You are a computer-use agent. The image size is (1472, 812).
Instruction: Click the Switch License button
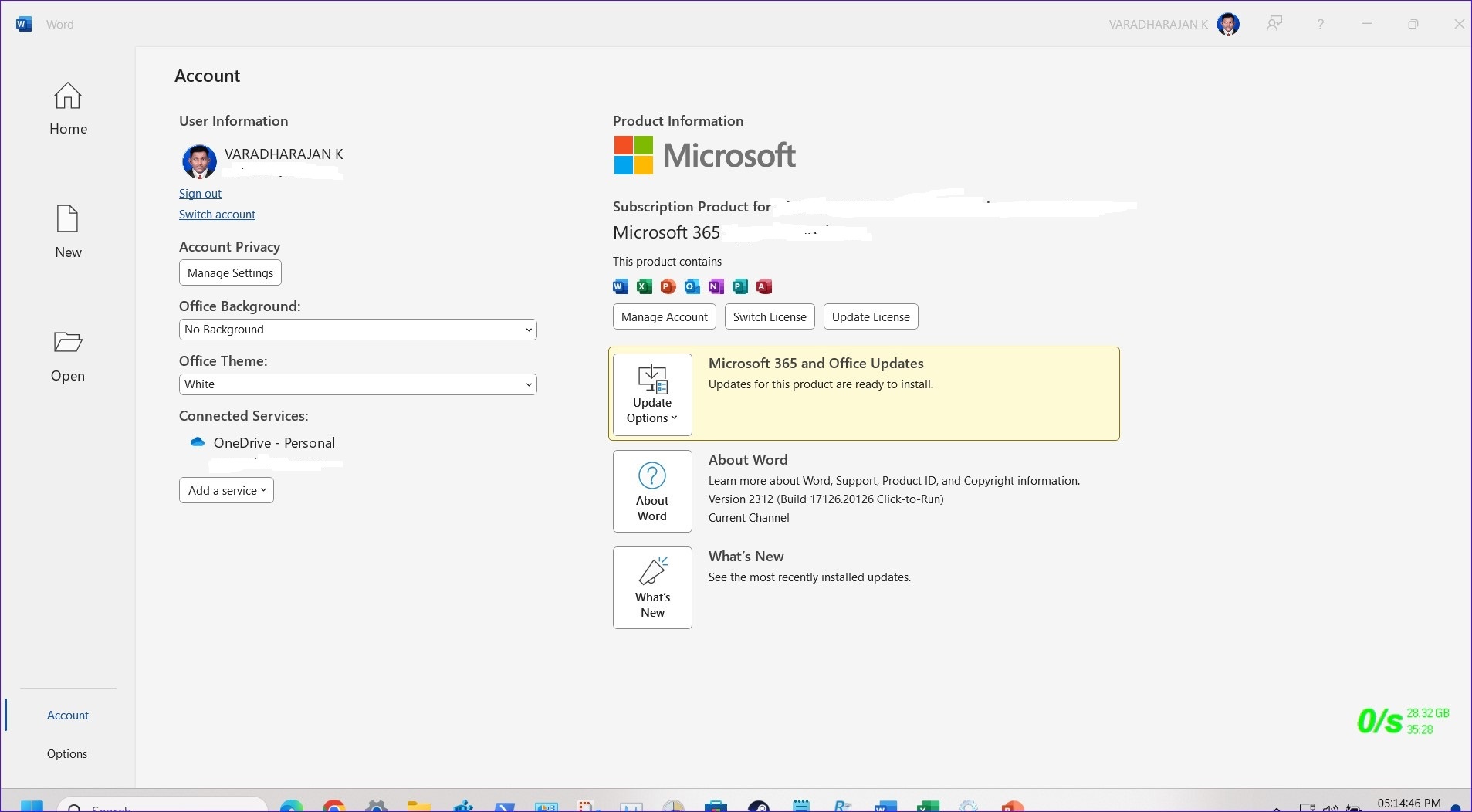[770, 317]
